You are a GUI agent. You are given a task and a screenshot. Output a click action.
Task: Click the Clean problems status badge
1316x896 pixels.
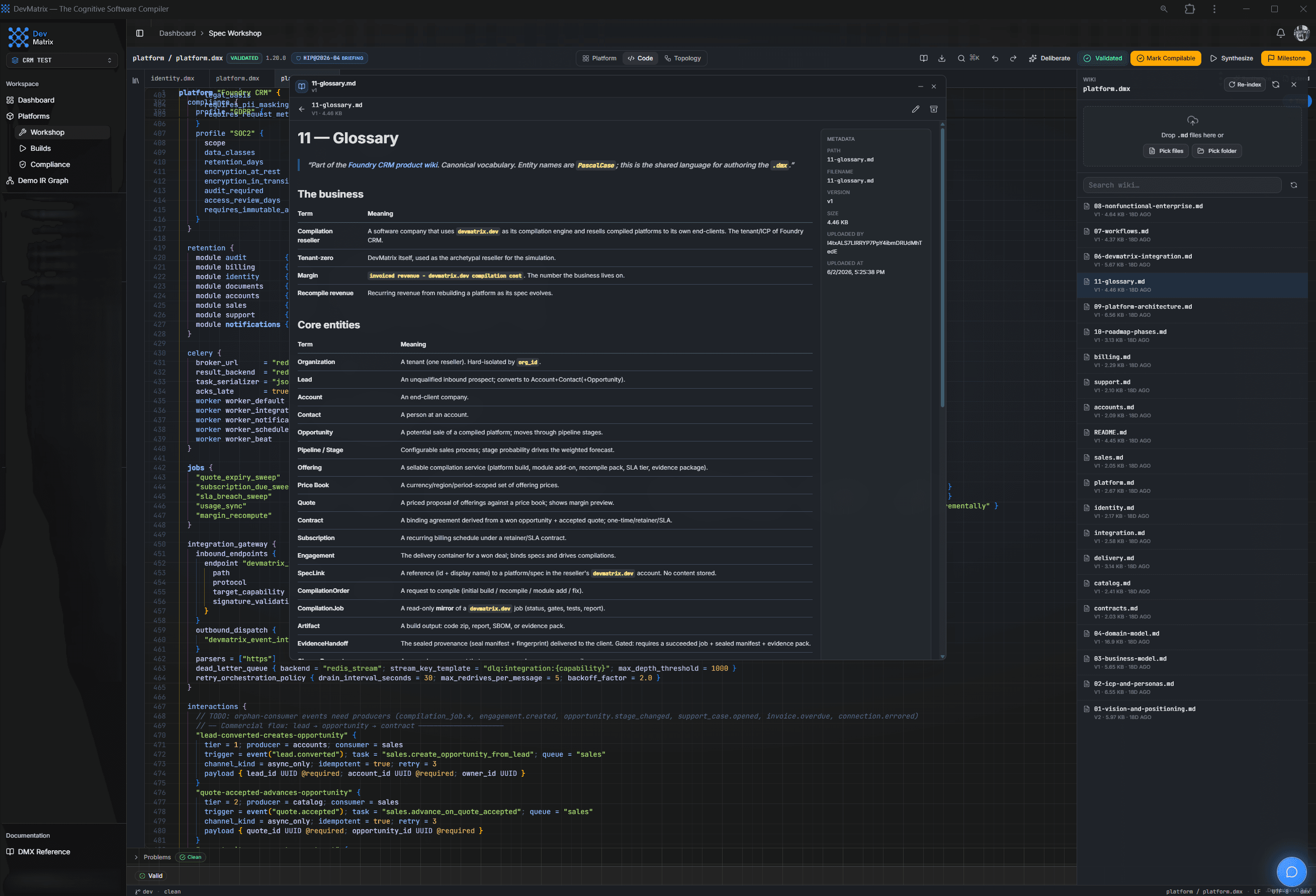pos(190,857)
